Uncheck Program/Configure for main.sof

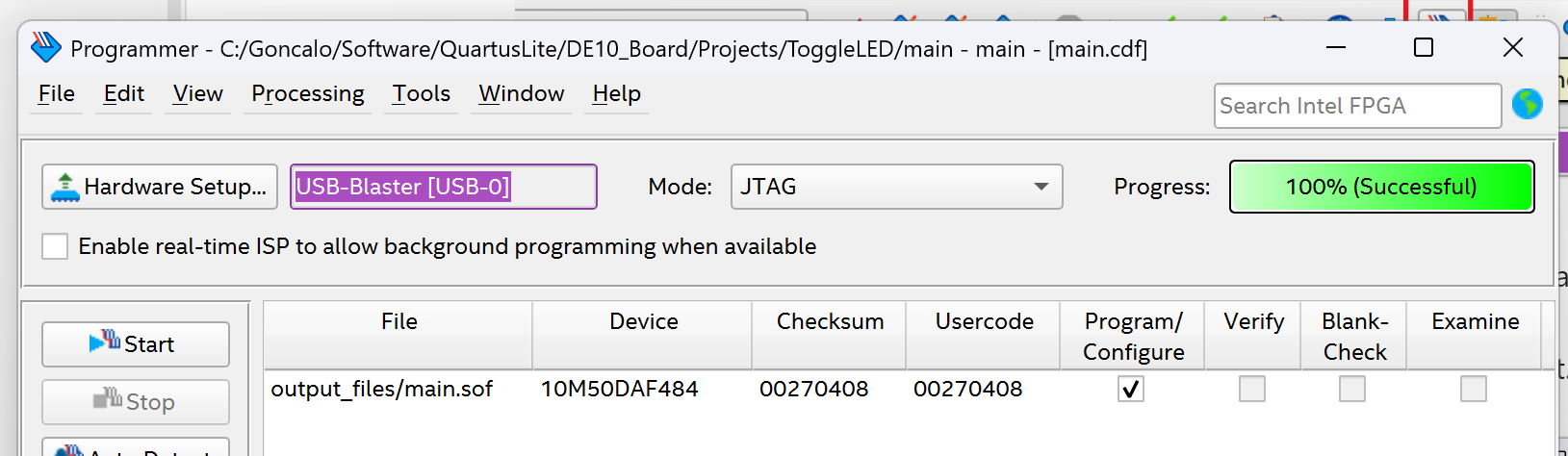1131,389
